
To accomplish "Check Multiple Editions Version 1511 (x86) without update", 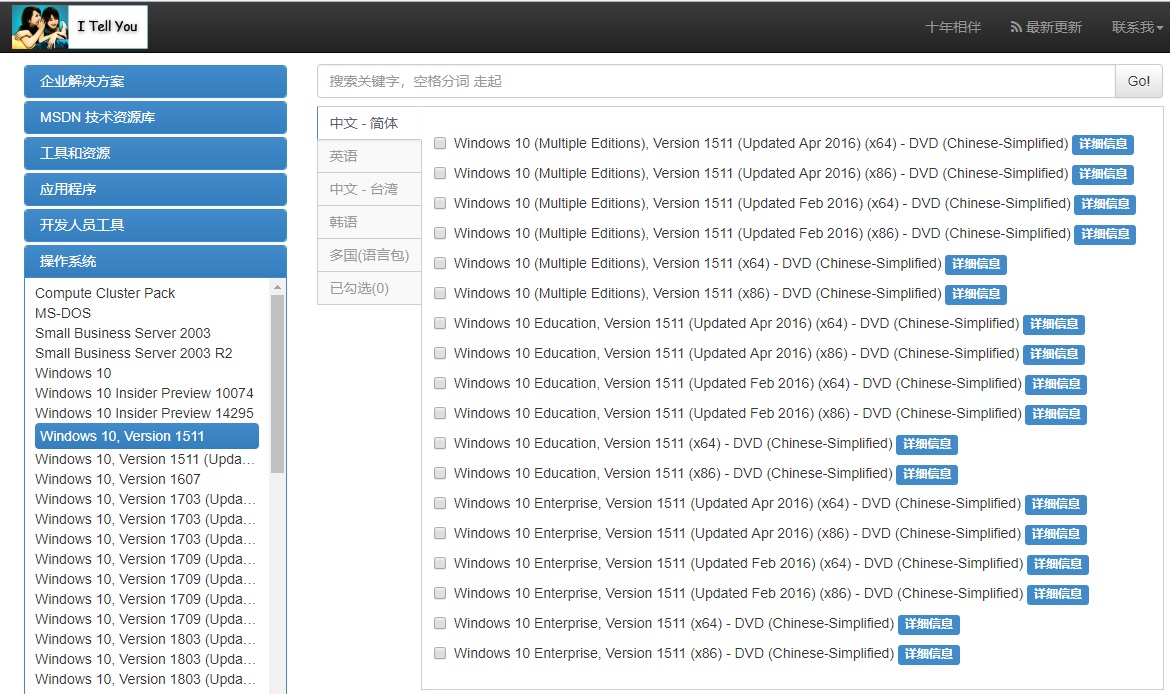I will [440, 293].
